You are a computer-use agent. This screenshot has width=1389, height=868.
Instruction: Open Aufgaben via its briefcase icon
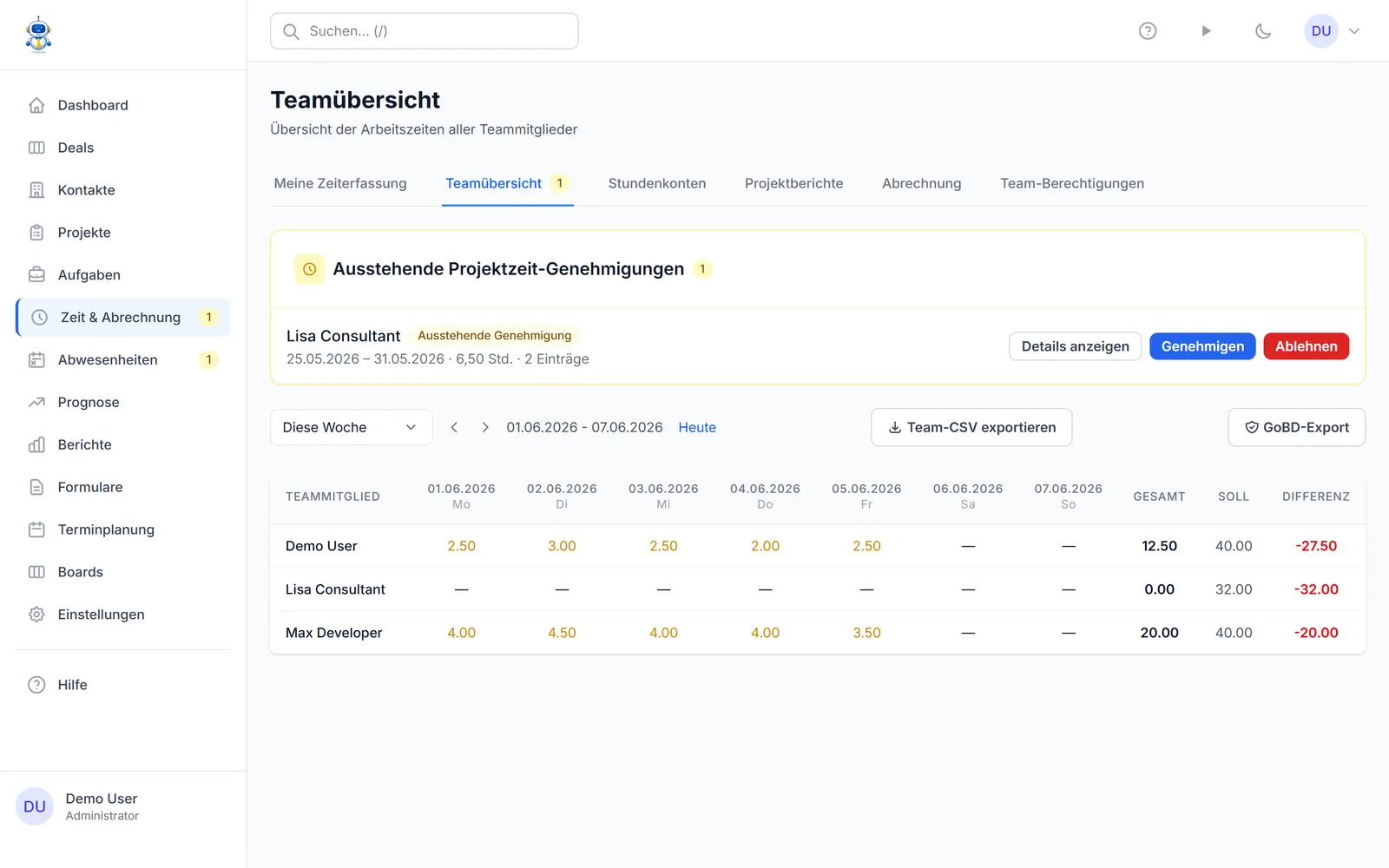click(x=36, y=275)
